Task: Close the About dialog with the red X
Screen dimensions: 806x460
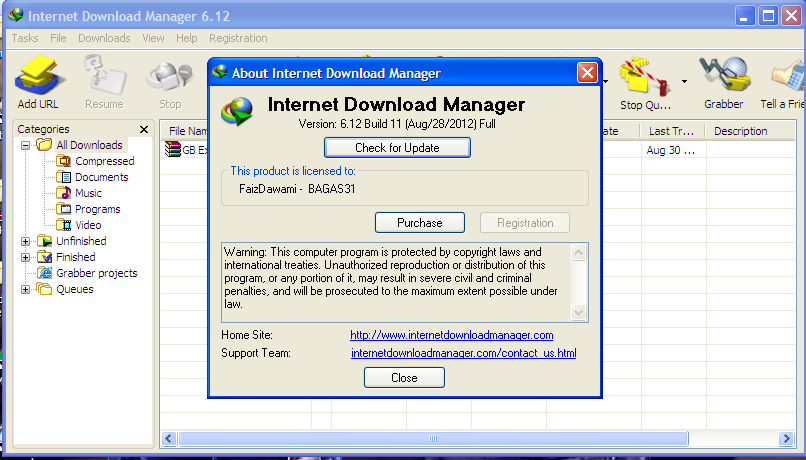Action: point(587,73)
